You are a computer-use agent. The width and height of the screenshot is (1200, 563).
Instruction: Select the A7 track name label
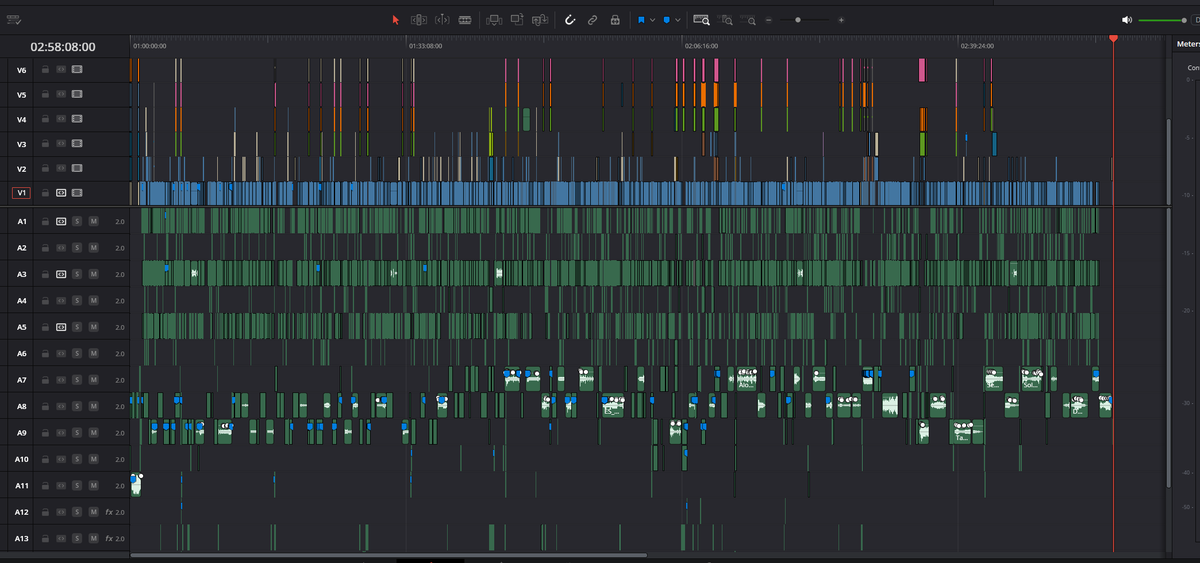point(22,380)
